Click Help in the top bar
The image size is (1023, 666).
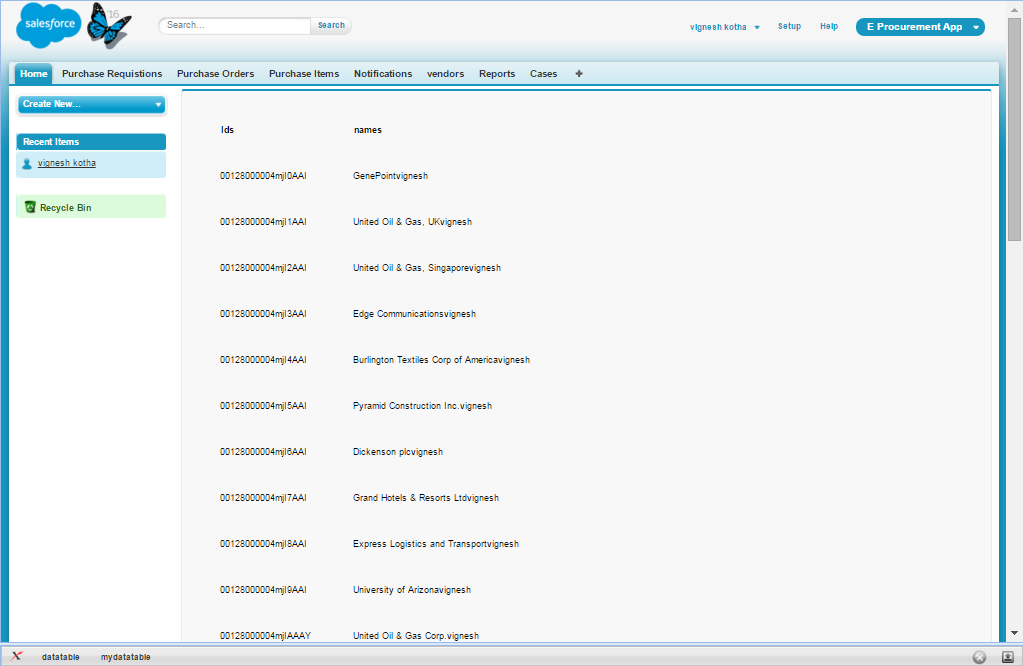(829, 27)
